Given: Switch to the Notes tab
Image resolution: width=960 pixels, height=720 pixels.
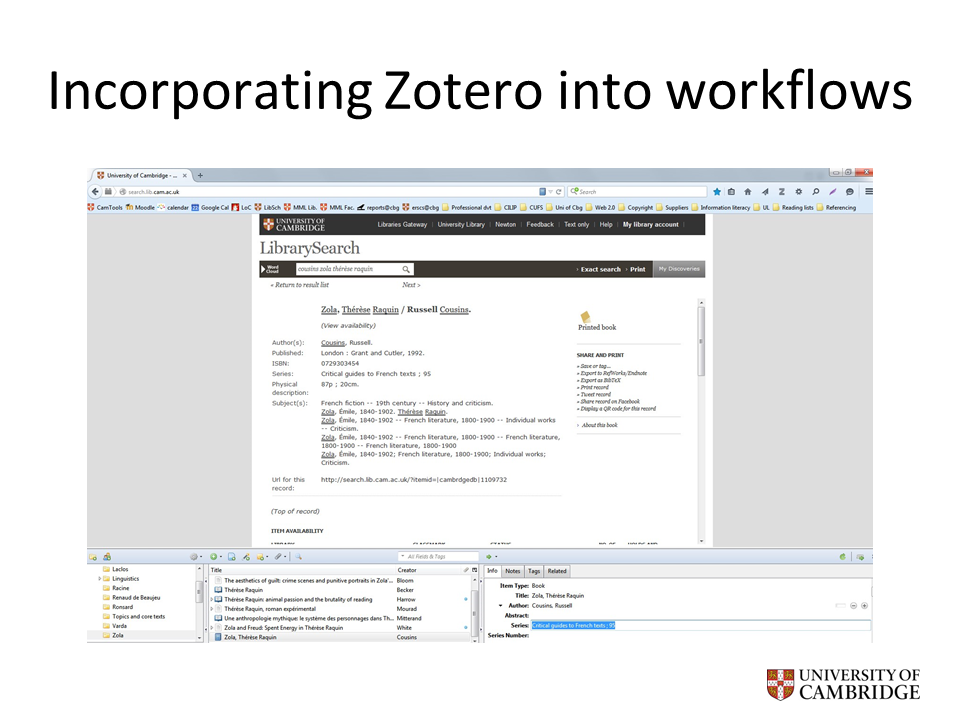Looking at the screenshot, I should coord(513,571).
